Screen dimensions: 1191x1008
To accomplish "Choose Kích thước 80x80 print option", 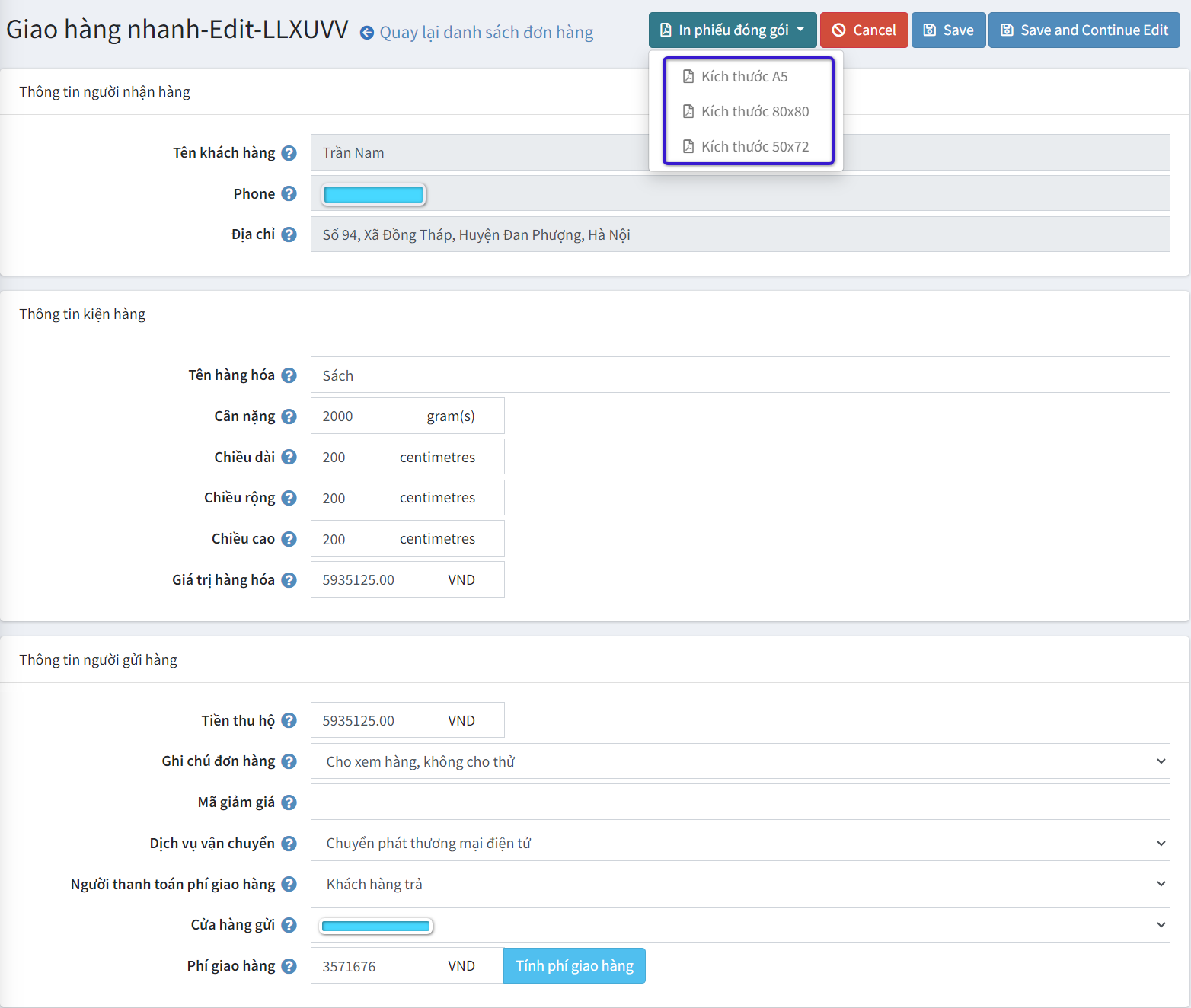I will click(x=754, y=112).
